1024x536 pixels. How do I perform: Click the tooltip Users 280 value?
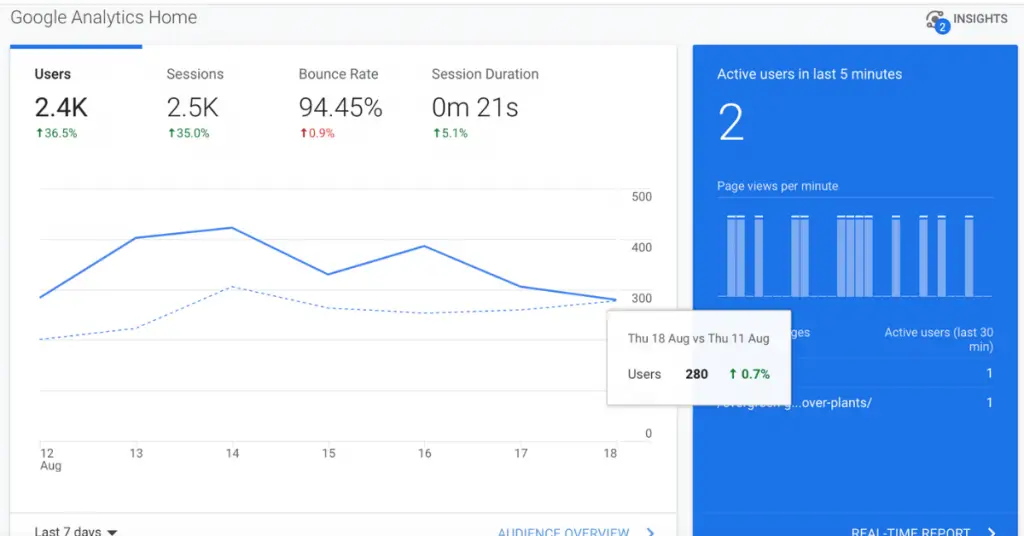pos(696,374)
